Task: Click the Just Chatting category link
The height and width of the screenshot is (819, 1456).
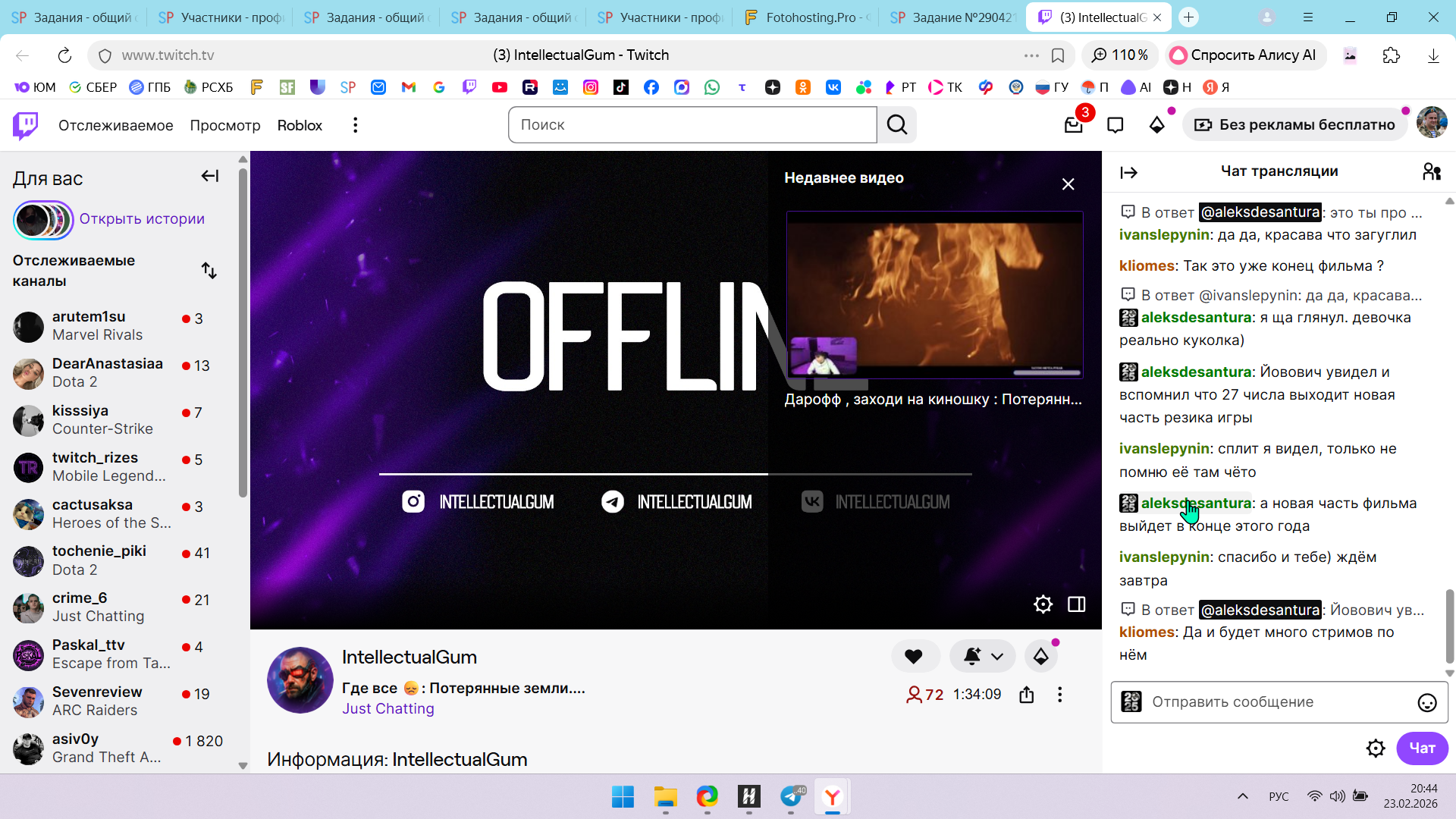Action: (x=388, y=708)
